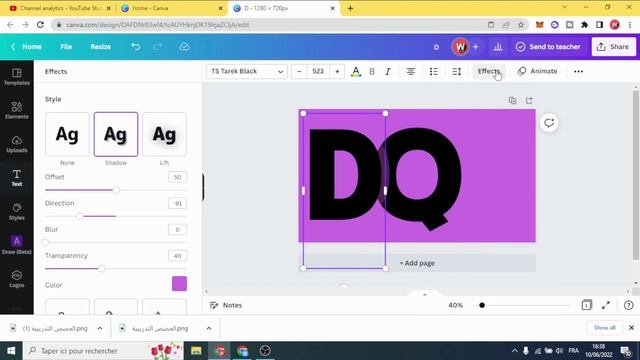The height and width of the screenshot is (360, 640).
Task: Click + Add page button
Action: coord(417,263)
